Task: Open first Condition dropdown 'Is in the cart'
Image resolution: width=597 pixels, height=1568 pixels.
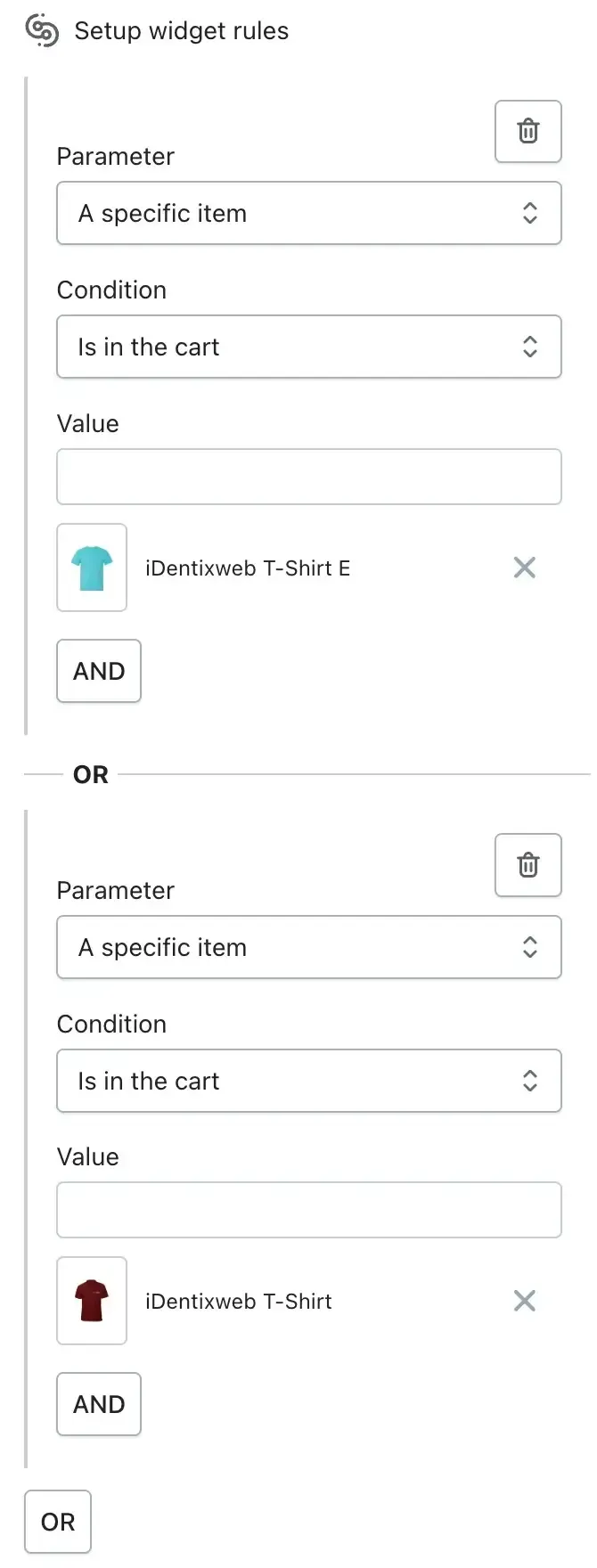Action: [309, 347]
